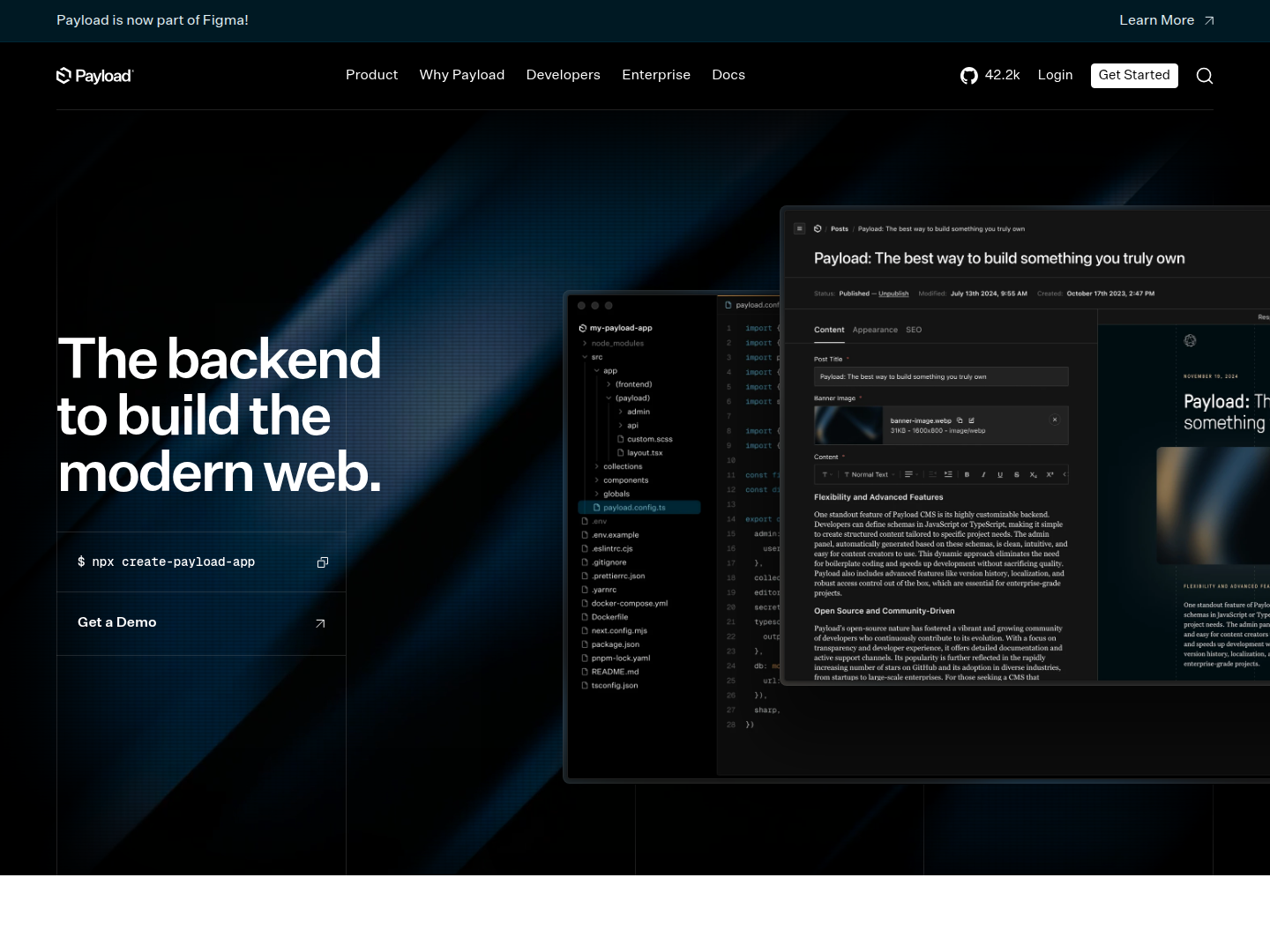The height and width of the screenshot is (952, 1270).
Task: Select tsconfig.json in file tree
Action: coord(609,686)
